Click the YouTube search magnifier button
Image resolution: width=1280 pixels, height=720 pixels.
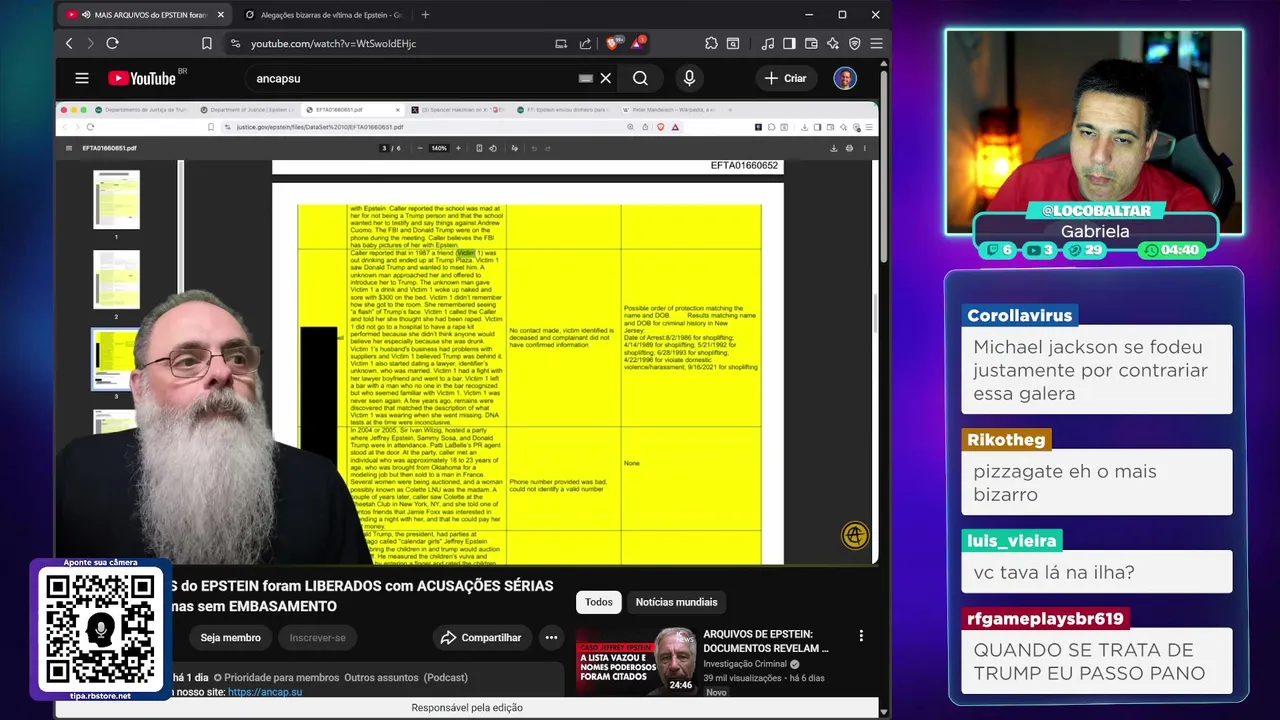click(640, 78)
